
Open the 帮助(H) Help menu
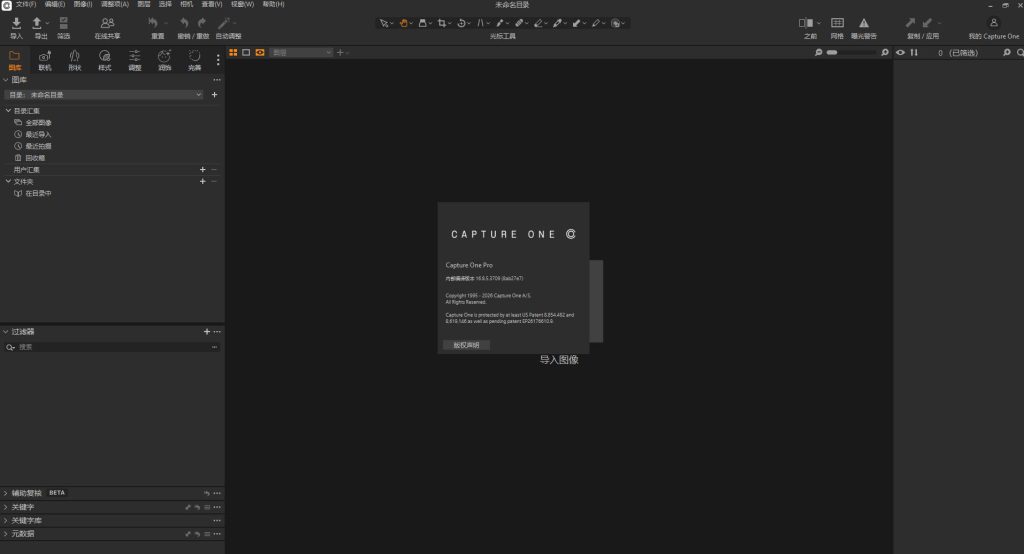(273, 5)
